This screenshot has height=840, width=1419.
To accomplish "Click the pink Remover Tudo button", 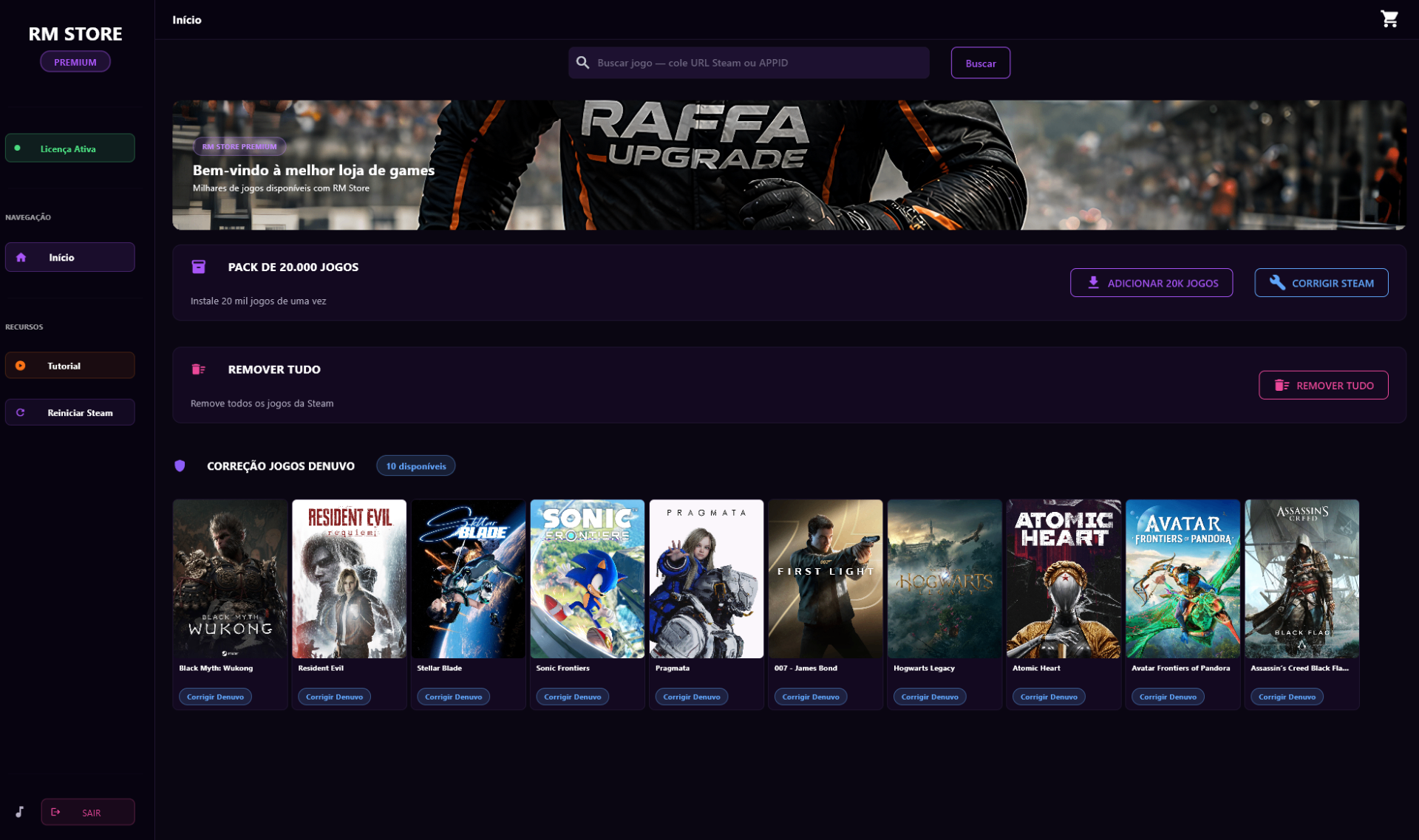I will [1323, 385].
